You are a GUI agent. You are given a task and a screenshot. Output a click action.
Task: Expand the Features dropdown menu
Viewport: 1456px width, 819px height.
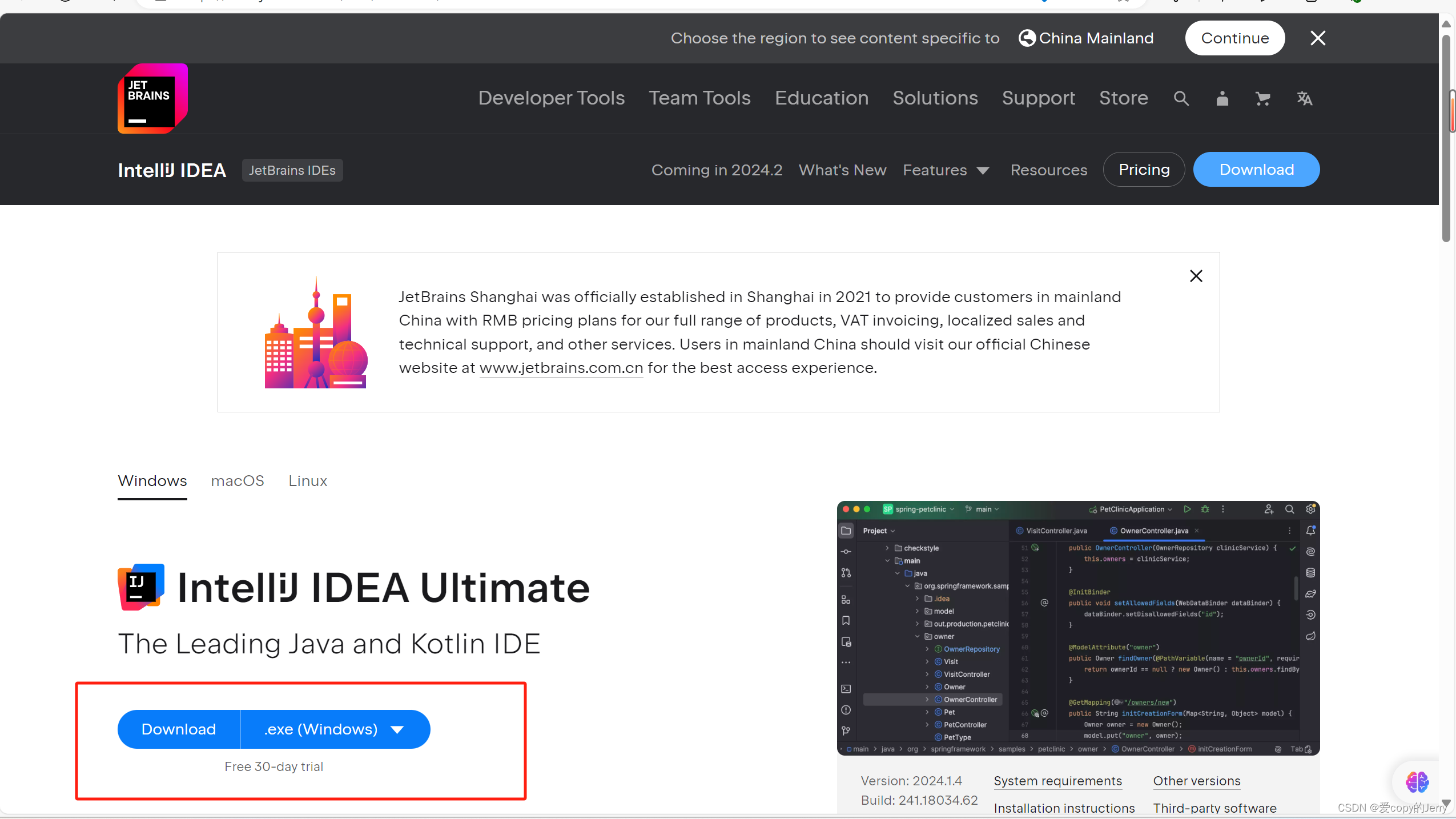point(946,170)
